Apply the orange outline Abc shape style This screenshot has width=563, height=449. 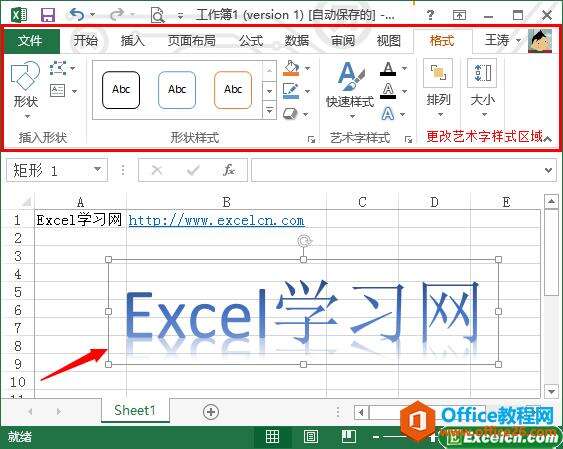click(x=233, y=90)
